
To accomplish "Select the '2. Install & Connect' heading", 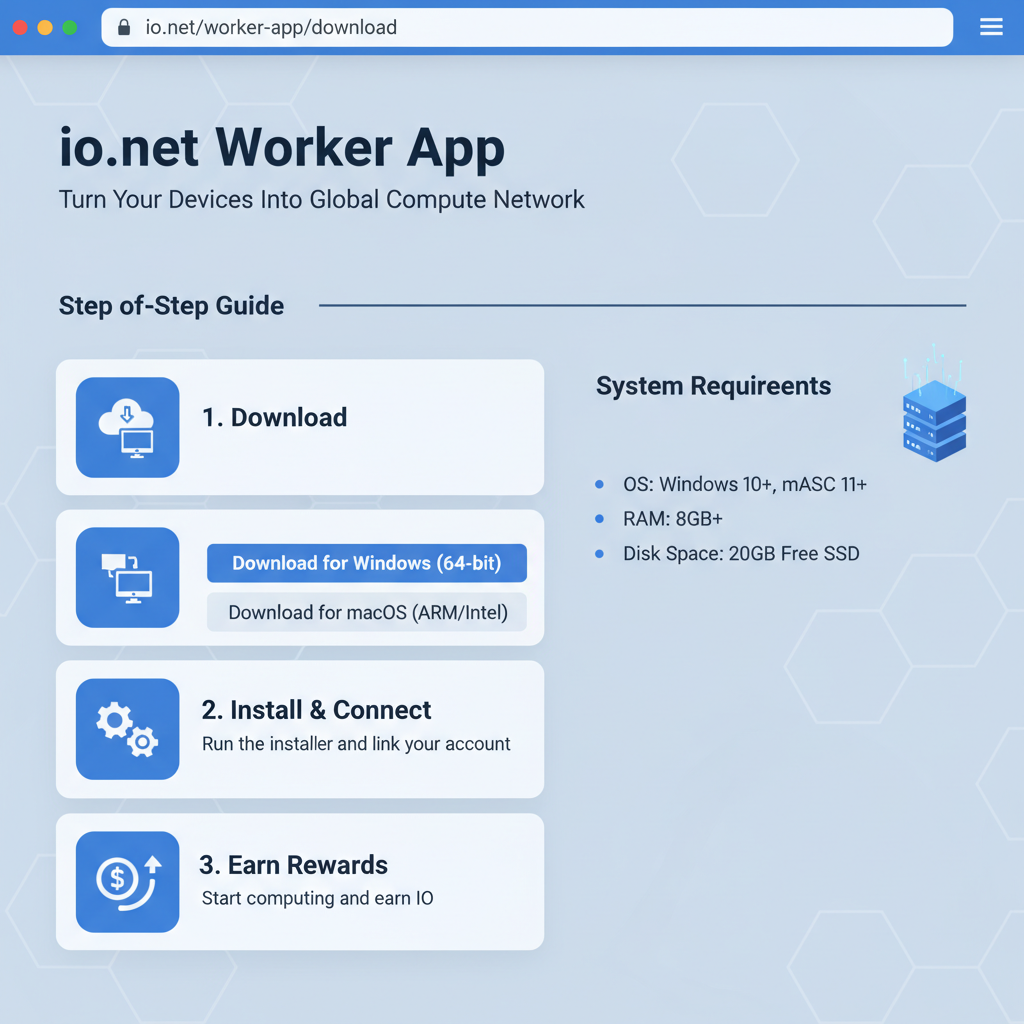I will (x=316, y=710).
